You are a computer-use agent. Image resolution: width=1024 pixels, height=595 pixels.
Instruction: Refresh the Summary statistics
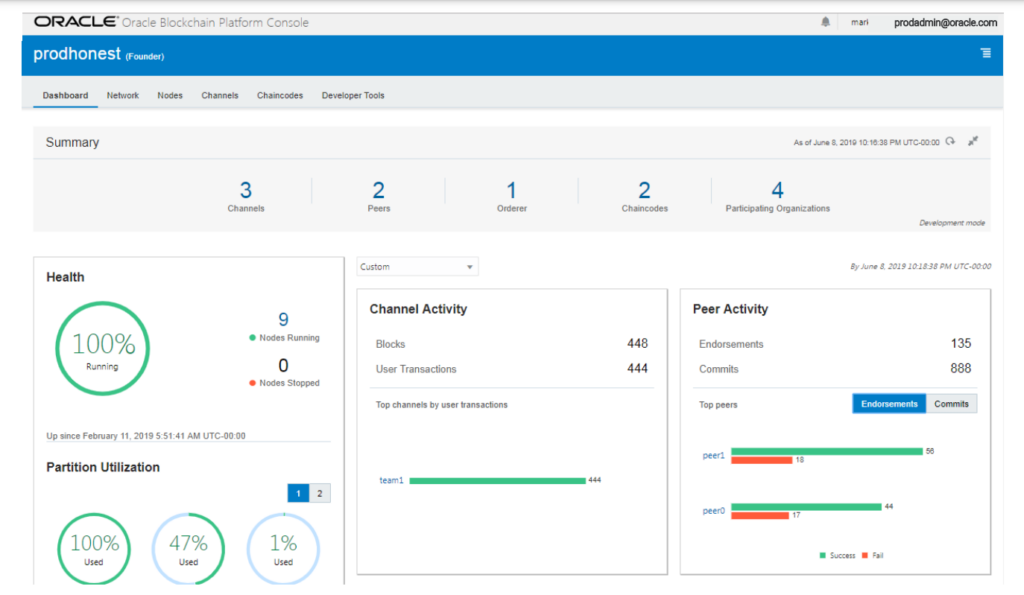(949, 142)
